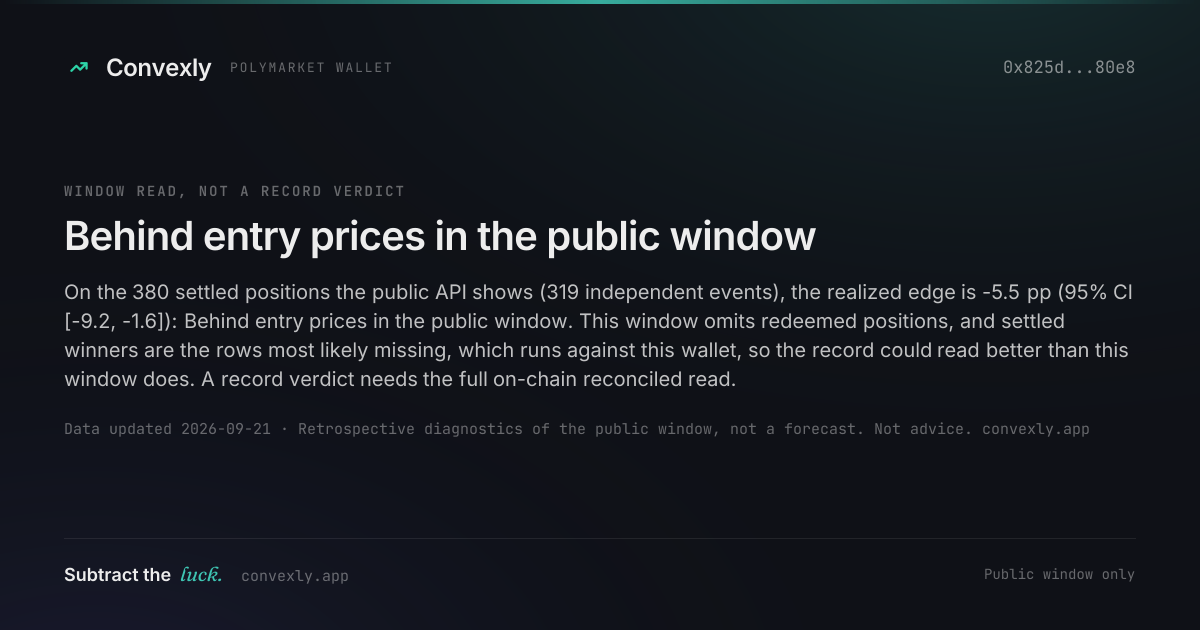The height and width of the screenshot is (630, 1200).
Task: Click the Convexly brand name
Action: point(159,68)
